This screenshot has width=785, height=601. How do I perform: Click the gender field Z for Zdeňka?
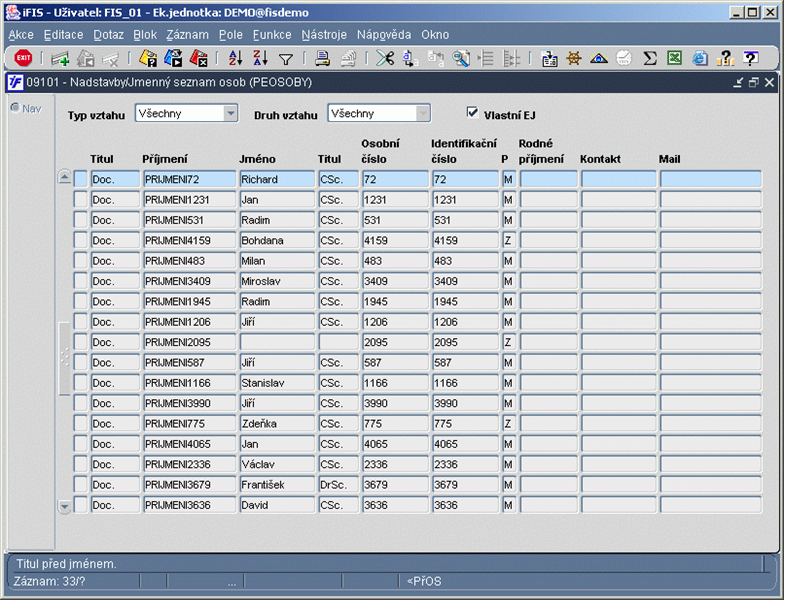tap(509, 424)
